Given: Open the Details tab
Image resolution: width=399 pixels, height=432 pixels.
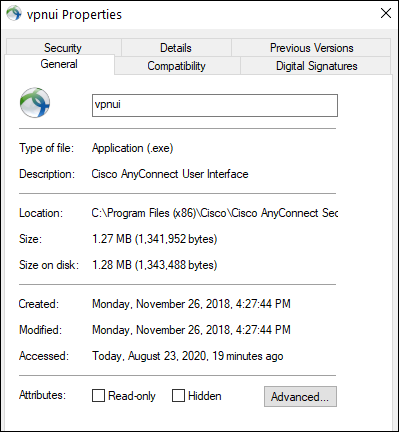Looking at the screenshot, I should [x=176, y=48].
